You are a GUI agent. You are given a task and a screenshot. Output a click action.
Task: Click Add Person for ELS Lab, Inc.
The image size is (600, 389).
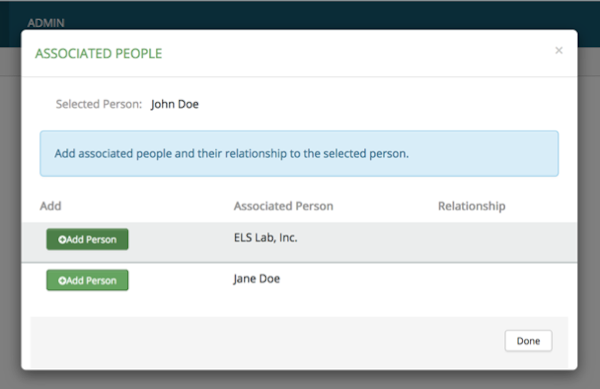pyautogui.click(x=87, y=239)
